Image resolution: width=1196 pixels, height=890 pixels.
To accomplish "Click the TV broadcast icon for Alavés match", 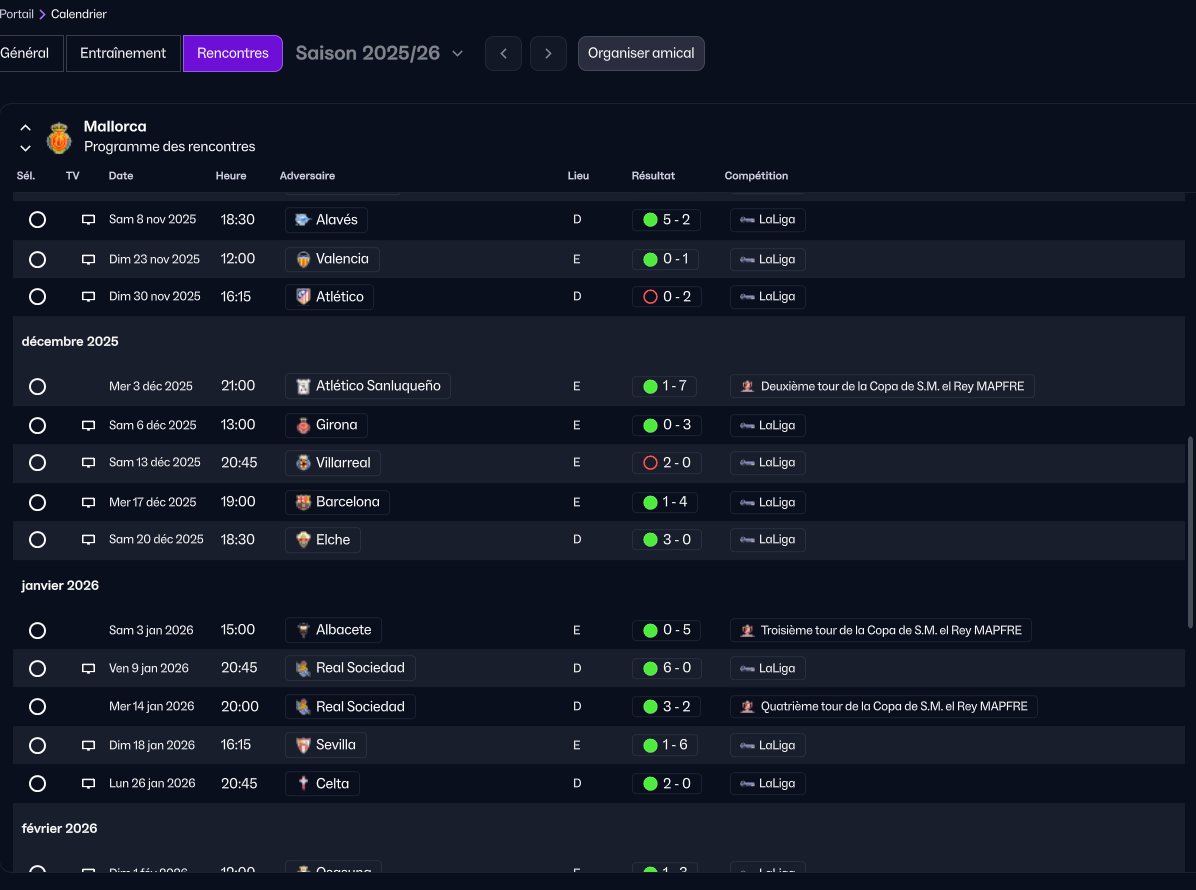I will click(88, 220).
